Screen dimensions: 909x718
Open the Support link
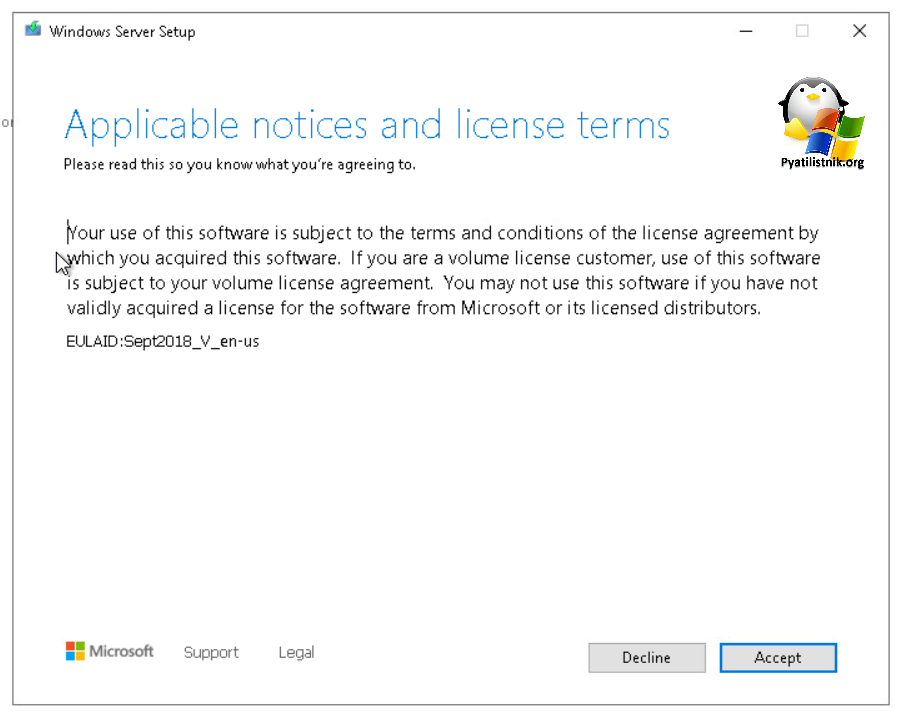pos(211,652)
